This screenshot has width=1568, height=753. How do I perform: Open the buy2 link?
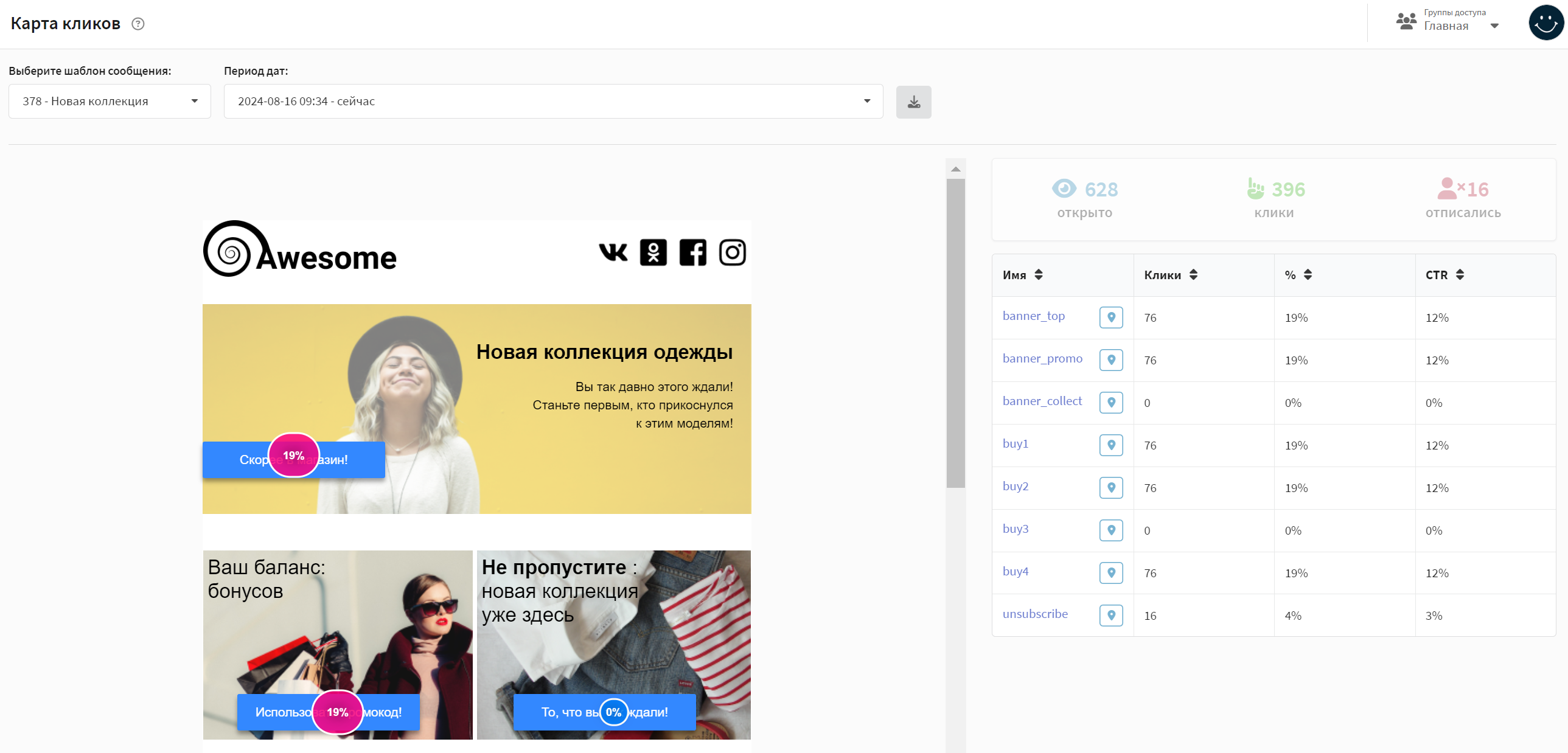(x=1016, y=486)
